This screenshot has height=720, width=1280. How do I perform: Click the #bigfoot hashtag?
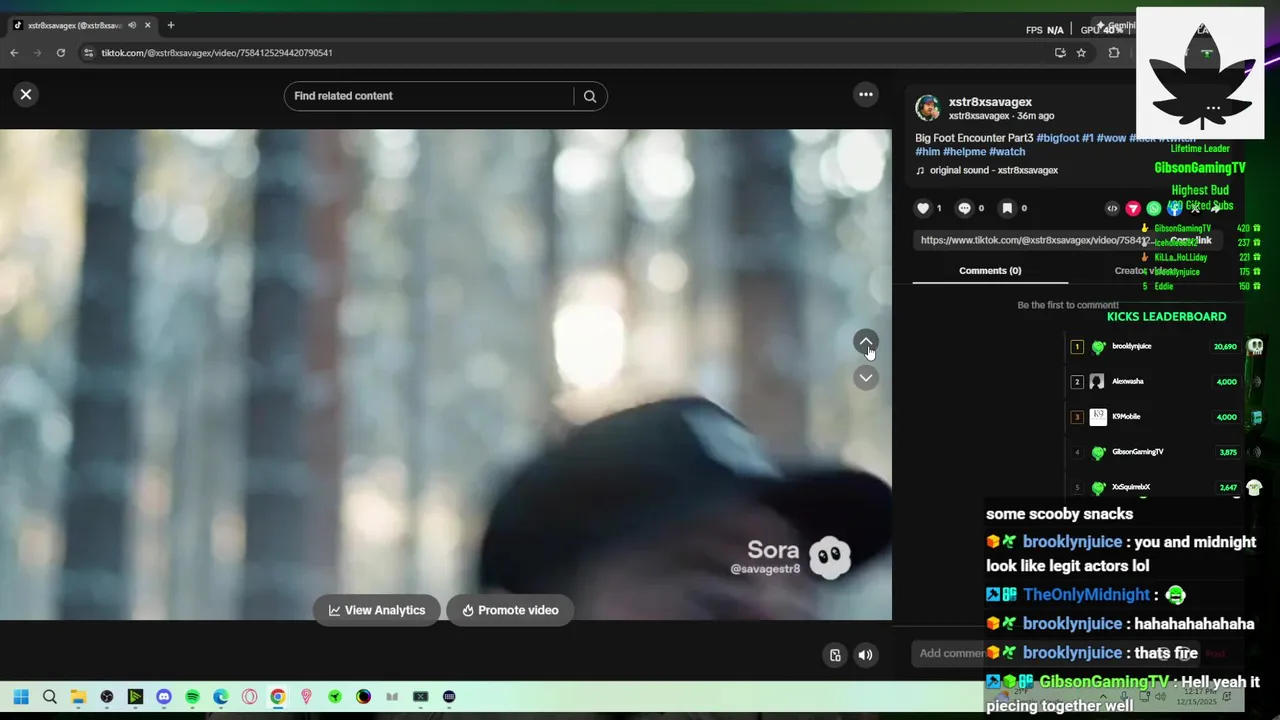point(1057,138)
